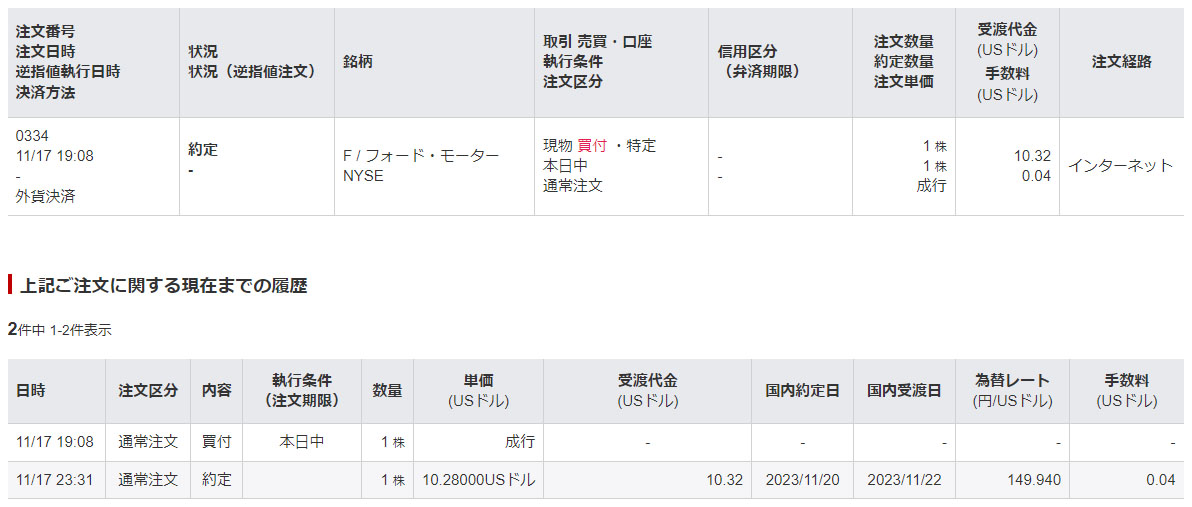1192x507 pixels.
Task: Click the 日時 header in history table
Action: tap(31, 391)
